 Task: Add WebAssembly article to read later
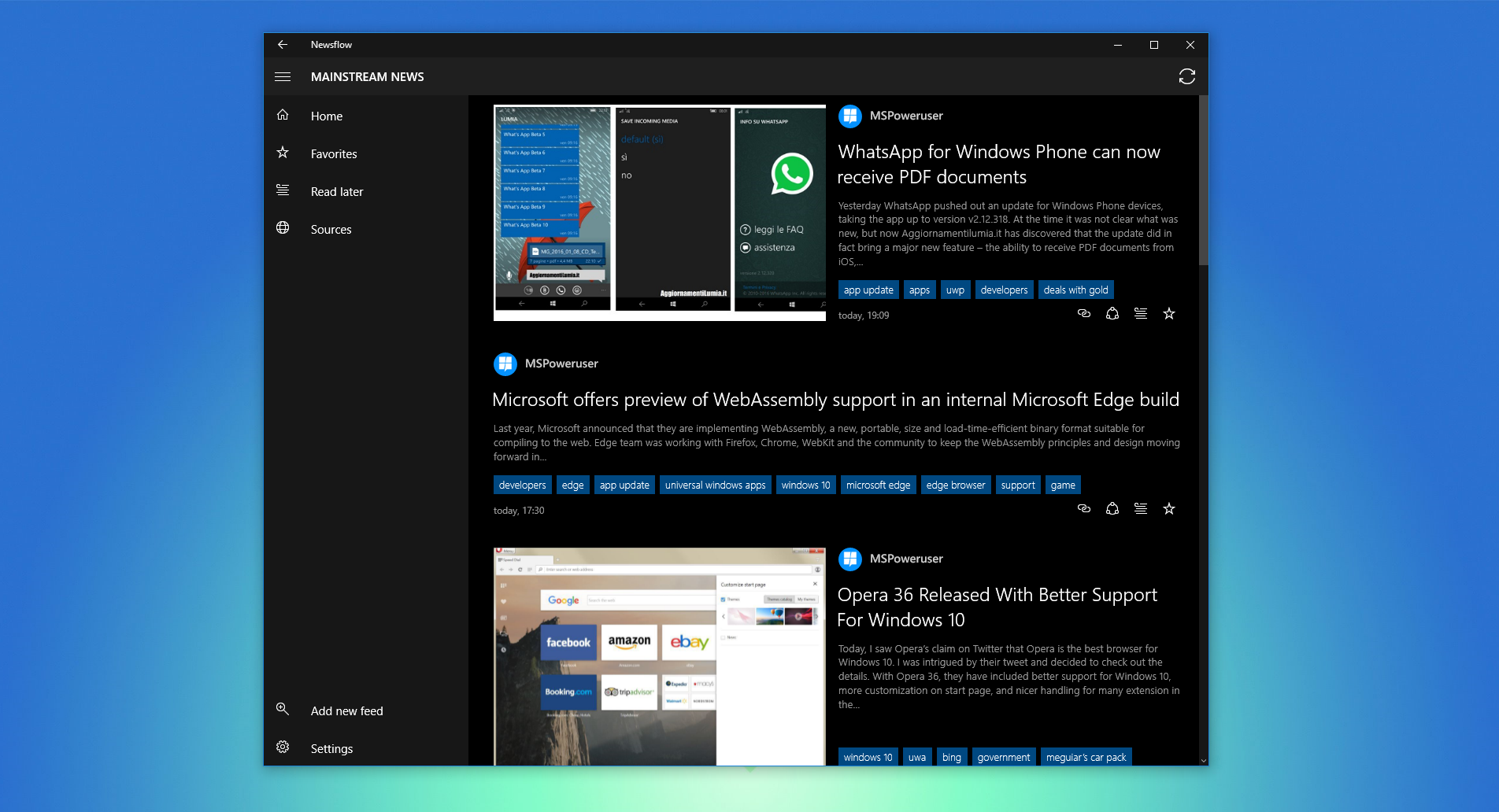pyautogui.click(x=1141, y=509)
